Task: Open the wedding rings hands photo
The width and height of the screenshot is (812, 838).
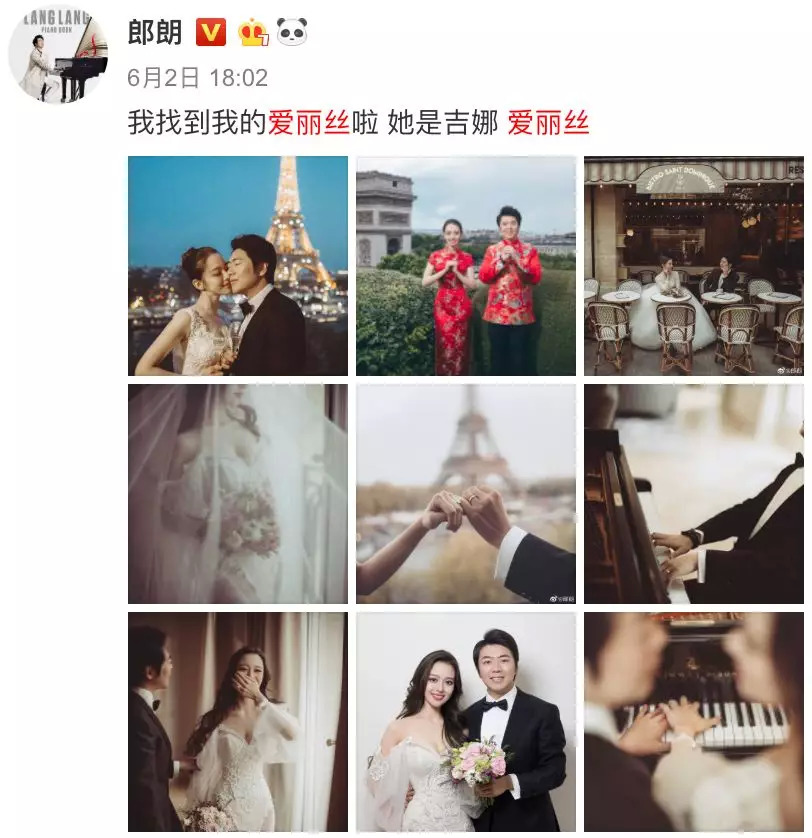Action: [466, 494]
